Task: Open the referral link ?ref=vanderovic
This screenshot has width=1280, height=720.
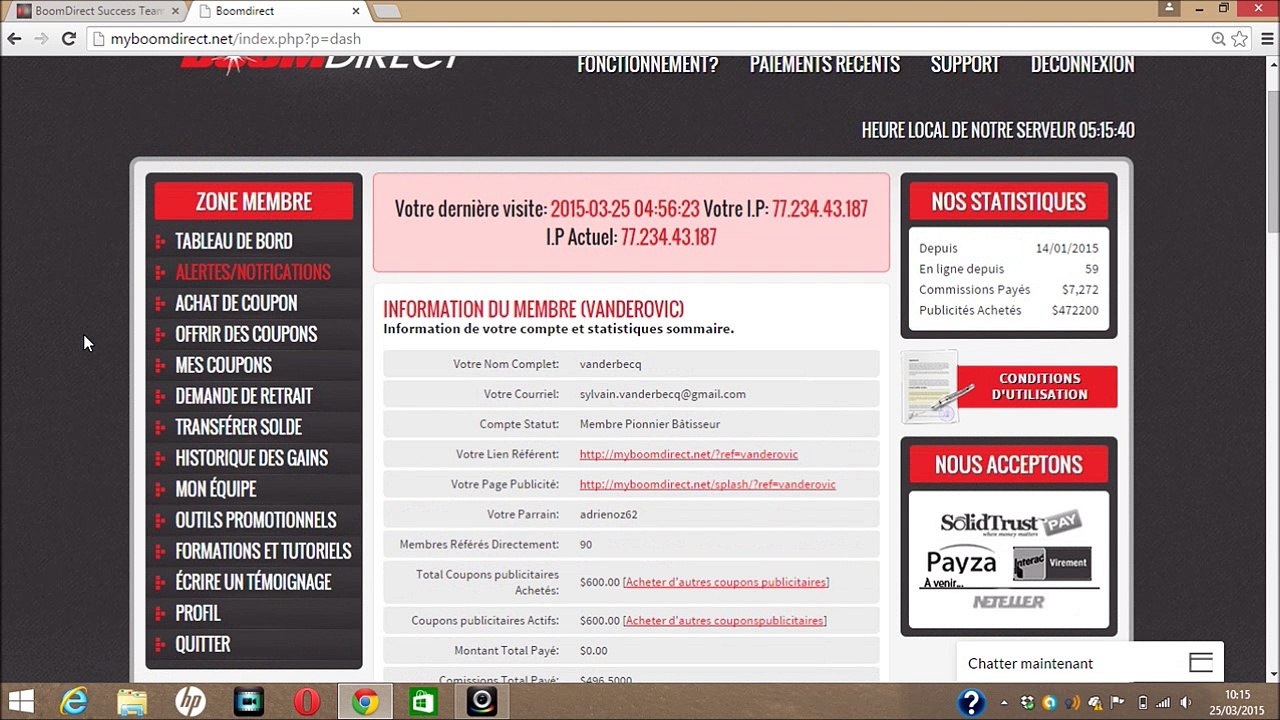Action: [689, 454]
